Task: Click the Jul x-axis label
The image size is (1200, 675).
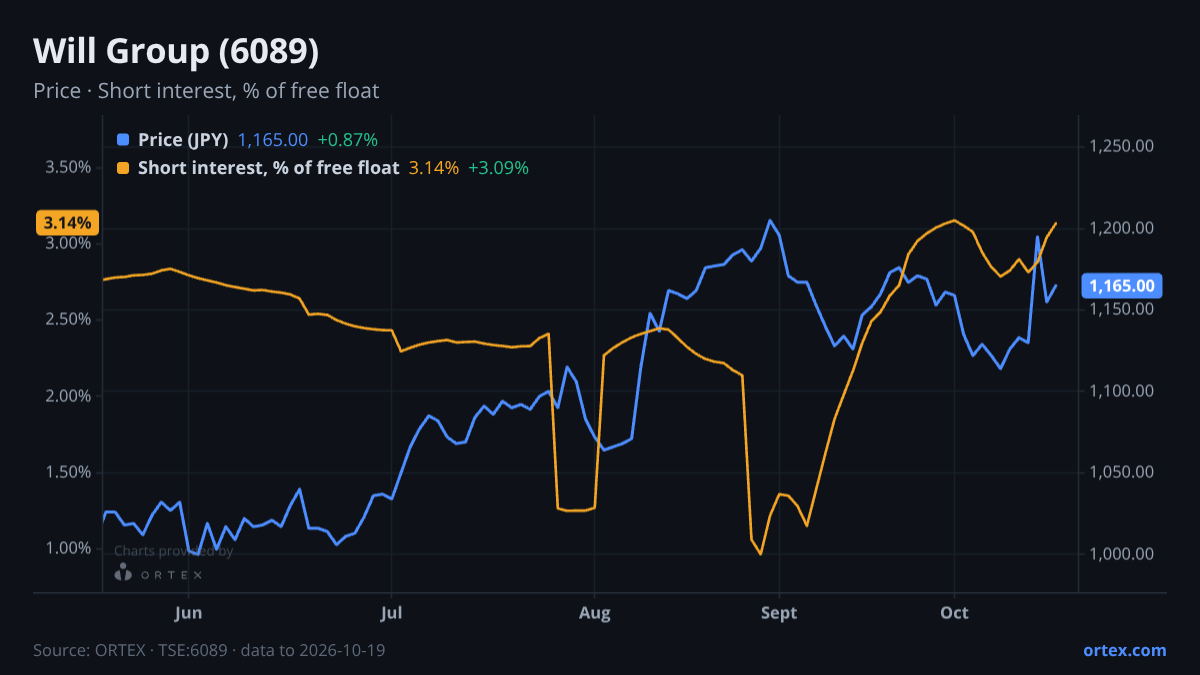Action: [x=391, y=613]
